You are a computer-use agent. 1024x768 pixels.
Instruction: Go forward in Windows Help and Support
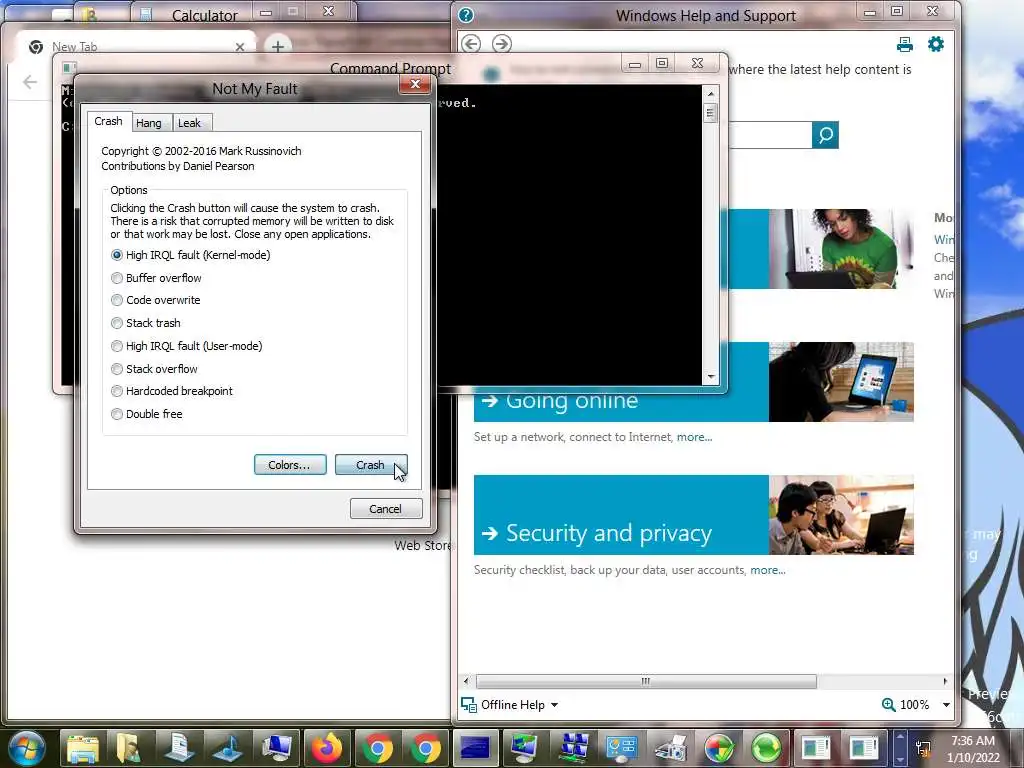[502, 44]
